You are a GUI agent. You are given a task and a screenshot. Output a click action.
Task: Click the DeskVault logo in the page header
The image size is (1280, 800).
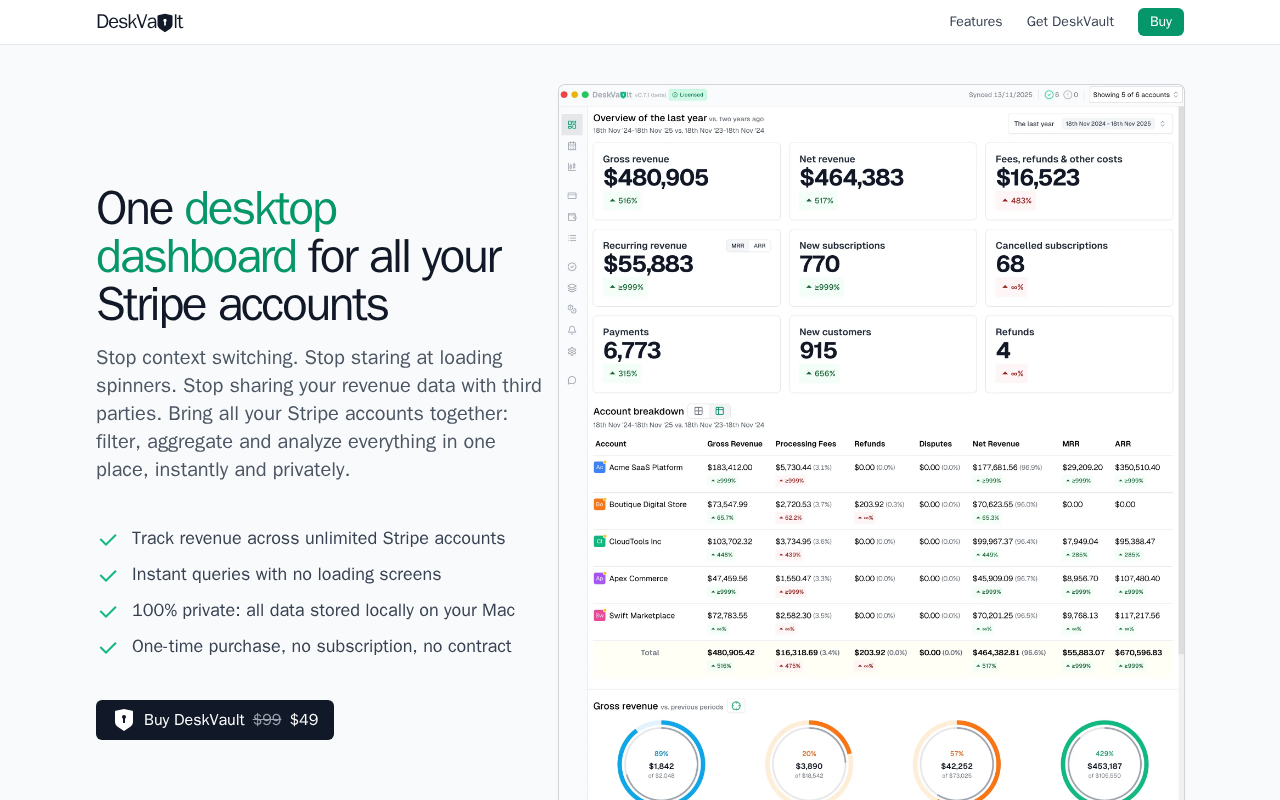(140, 22)
